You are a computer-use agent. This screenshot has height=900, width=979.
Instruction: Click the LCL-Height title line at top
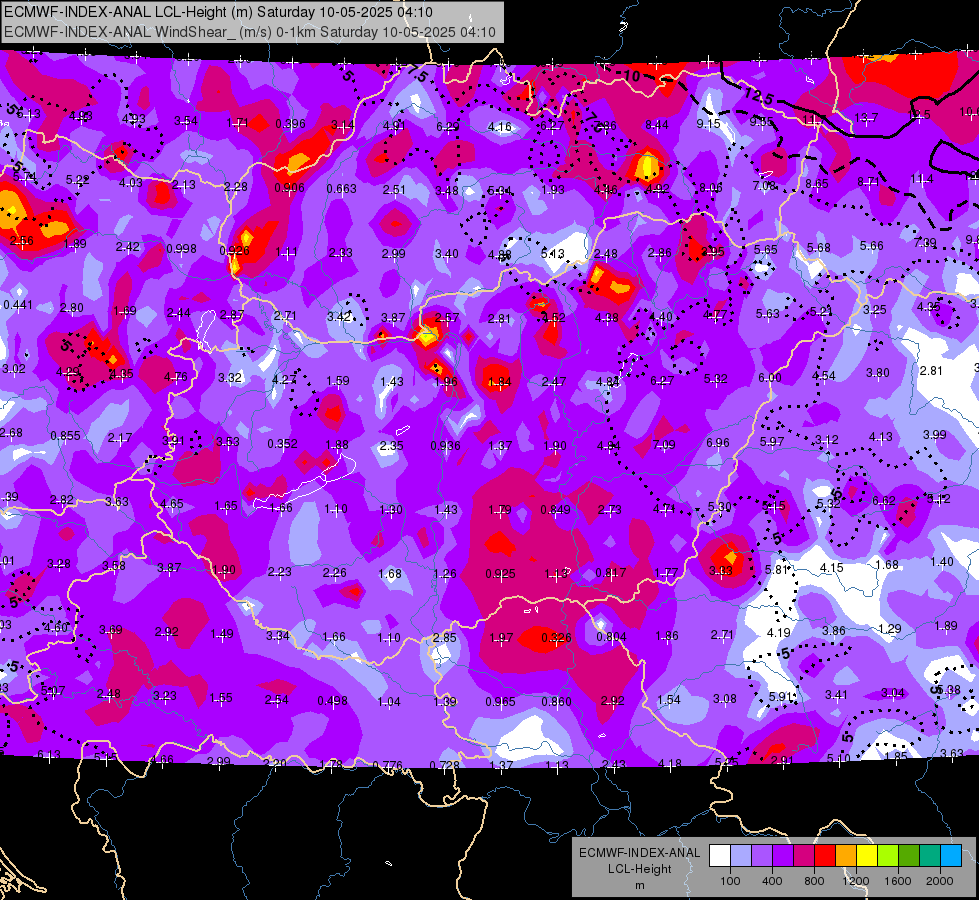click(x=218, y=12)
